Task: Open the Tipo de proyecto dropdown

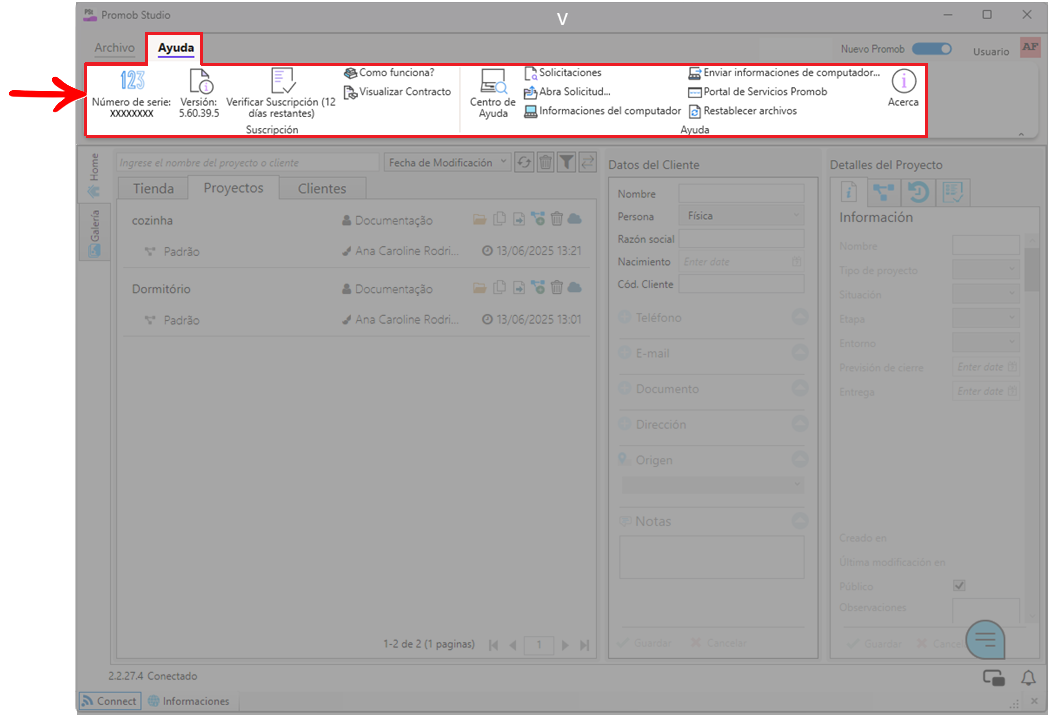Action: (986, 270)
